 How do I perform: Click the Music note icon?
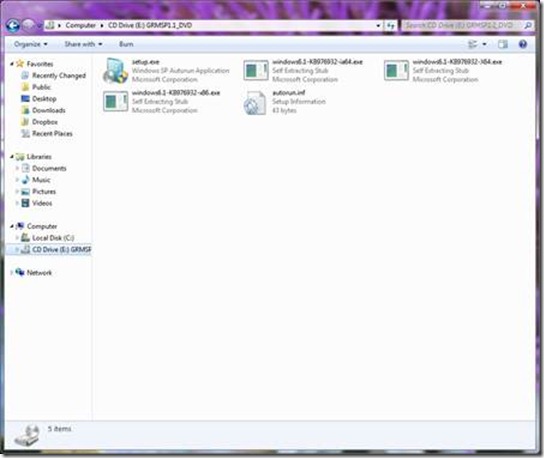point(25,180)
